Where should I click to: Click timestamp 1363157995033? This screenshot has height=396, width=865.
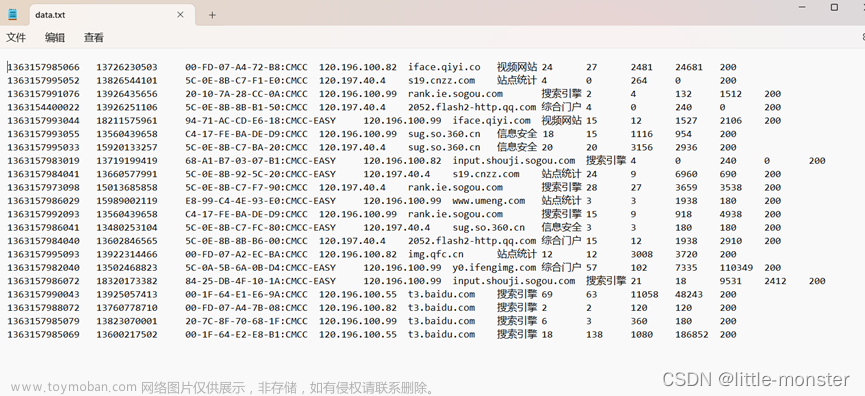click(x=44, y=147)
